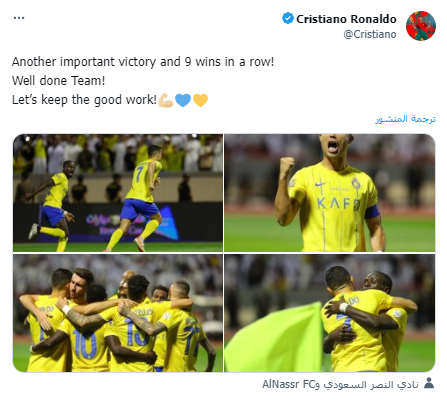
Task: Click the 'Let's keep the good work!' text
Action: pos(84,100)
